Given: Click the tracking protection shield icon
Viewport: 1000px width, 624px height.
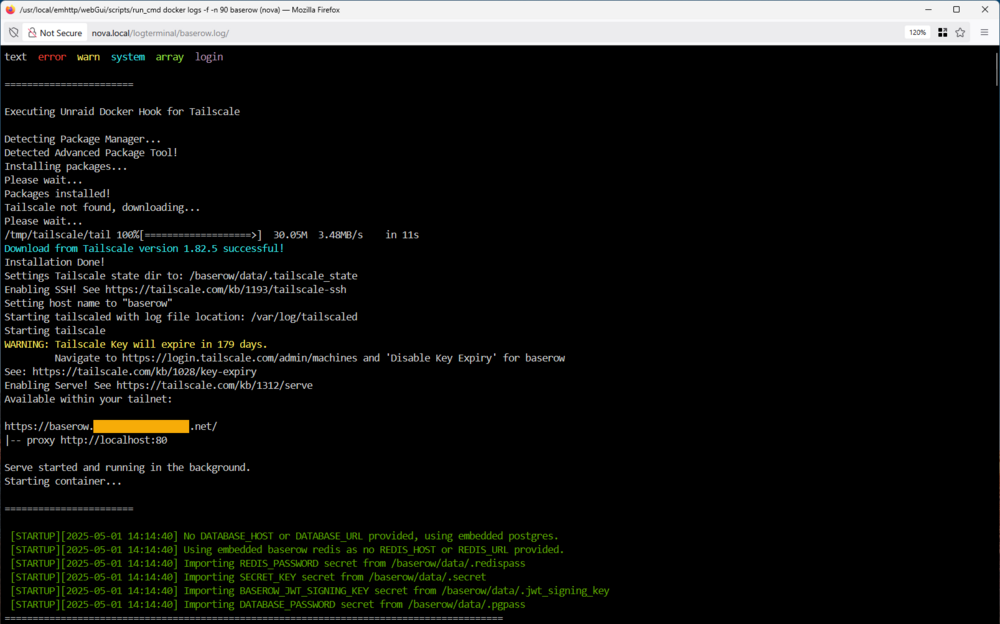Looking at the screenshot, I should (13, 33).
